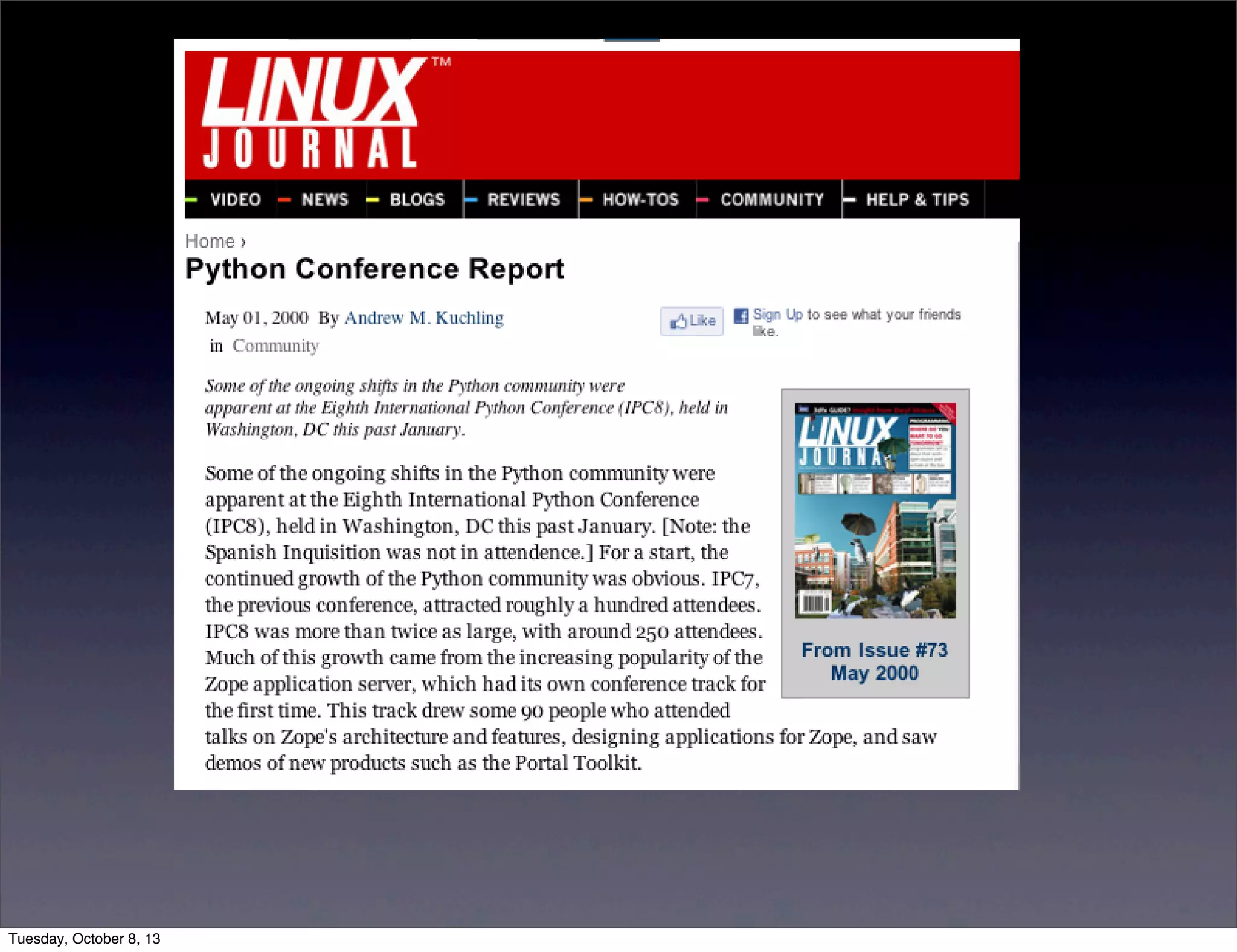Open author link Andrew M. Kuchling
This screenshot has width=1237, height=952.
(x=423, y=318)
